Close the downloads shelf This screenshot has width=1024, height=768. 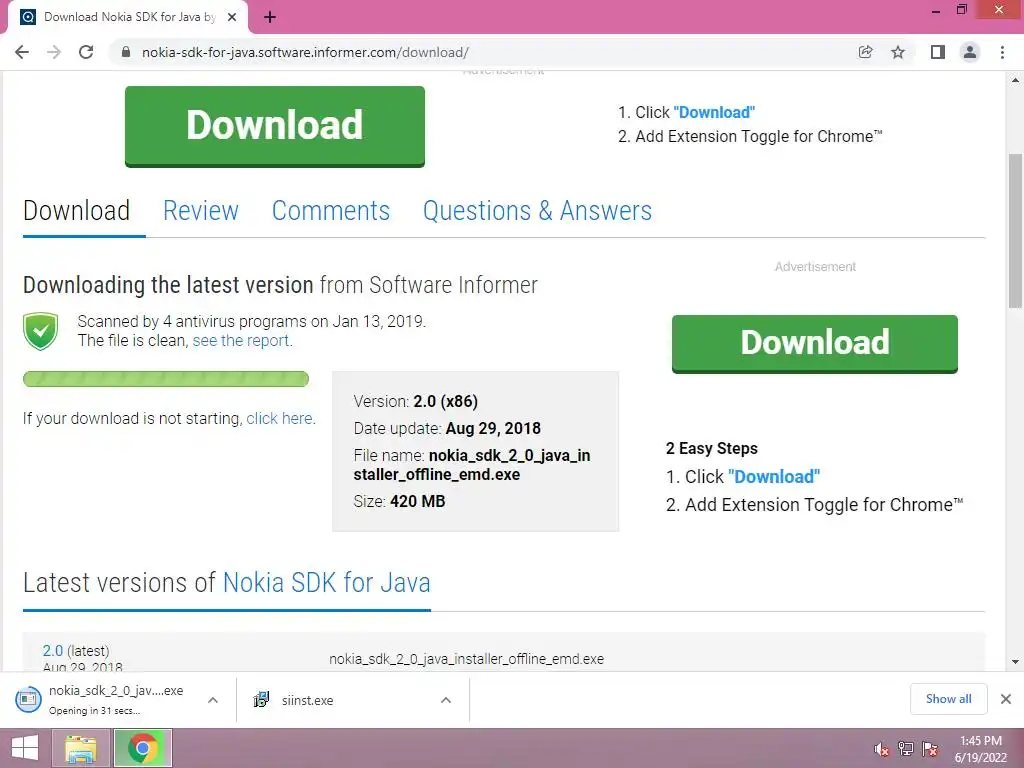tap(1006, 699)
